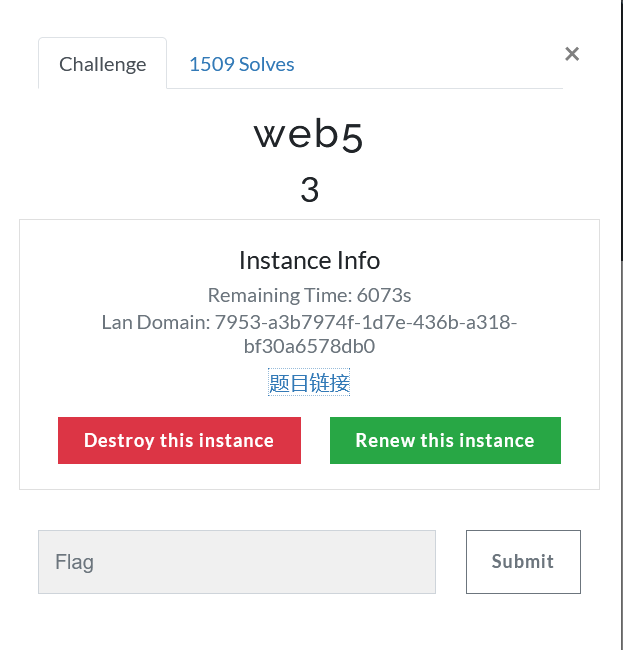Click the web5 challenge title
This screenshot has width=623, height=650.
pos(309,134)
